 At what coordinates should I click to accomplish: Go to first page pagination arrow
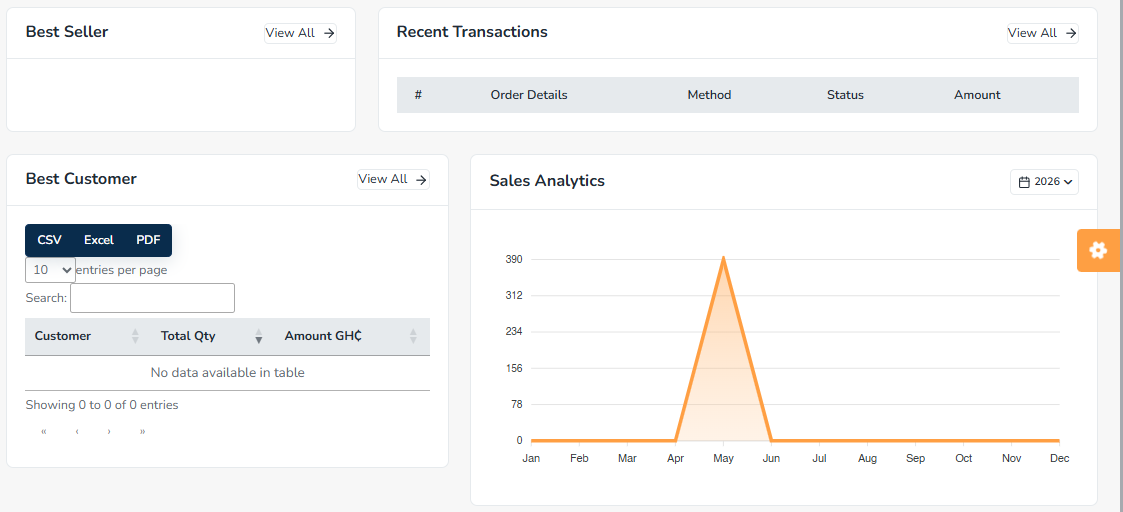(x=44, y=432)
